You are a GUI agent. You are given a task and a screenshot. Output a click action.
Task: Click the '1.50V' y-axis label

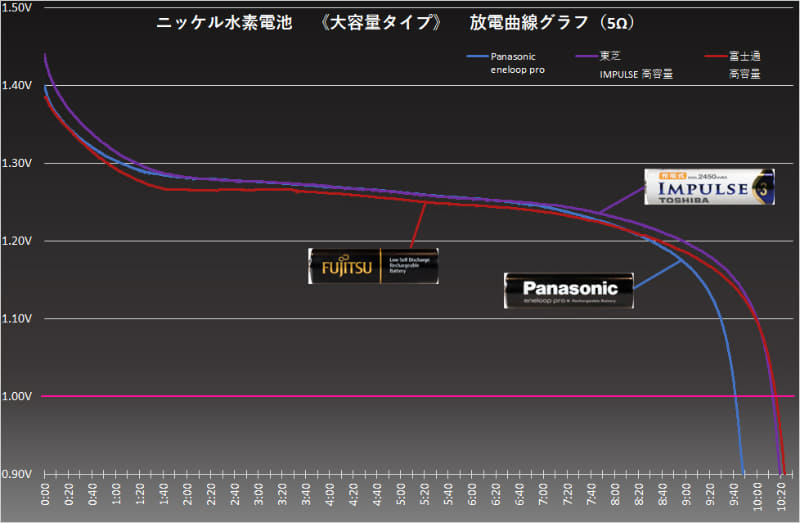(x=16, y=8)
